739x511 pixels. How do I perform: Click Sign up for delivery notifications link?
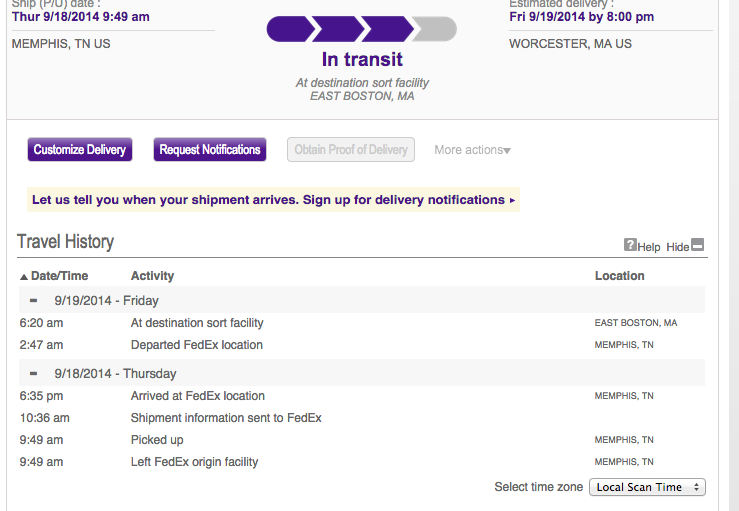[x=403, y=200]
